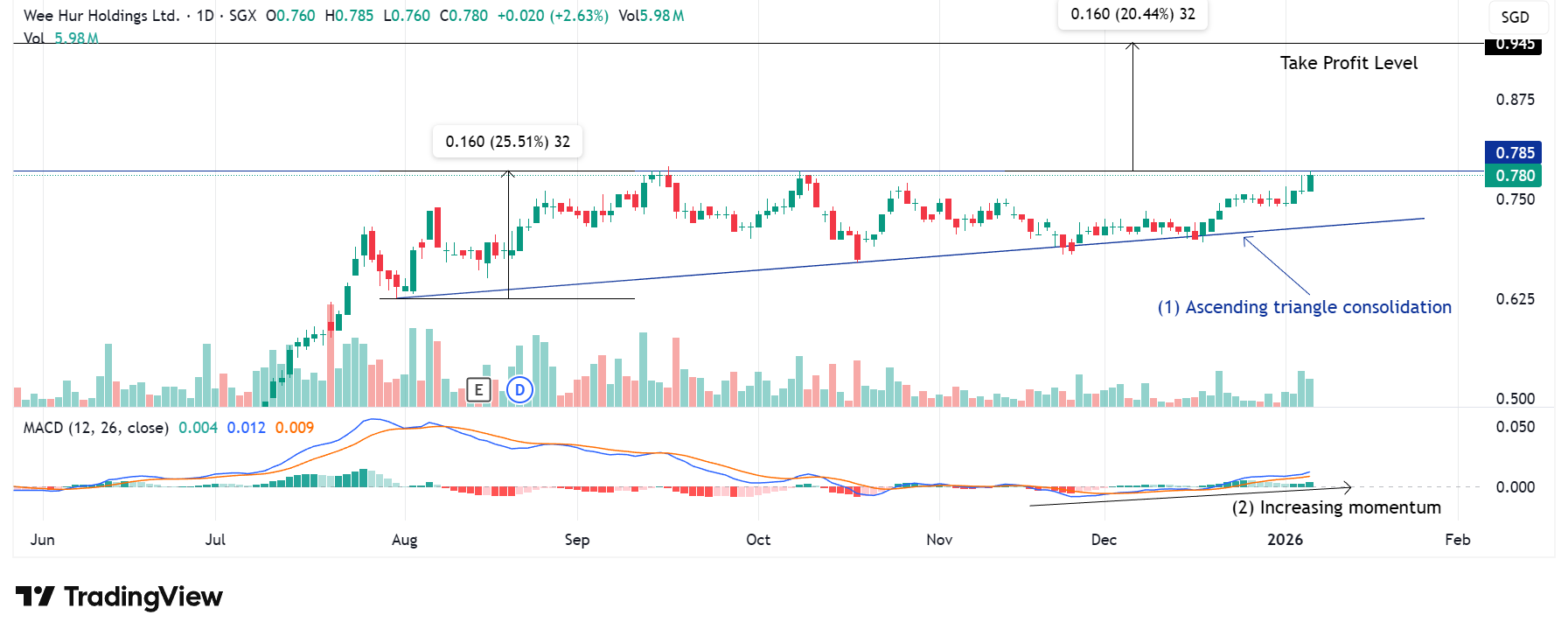Click the 2026 label on time axis
The image size is (1568, 636).
[x=1285, y=540]
